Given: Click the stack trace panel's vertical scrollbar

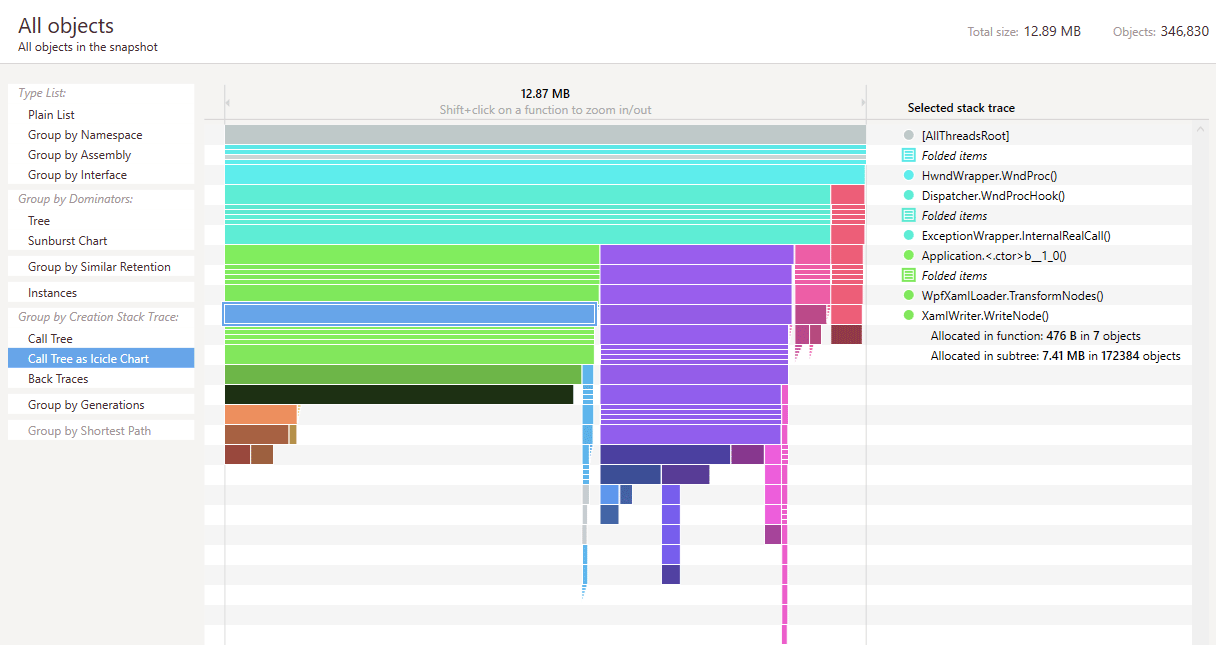Looking at the screenshot, I should pos(1200,380).
